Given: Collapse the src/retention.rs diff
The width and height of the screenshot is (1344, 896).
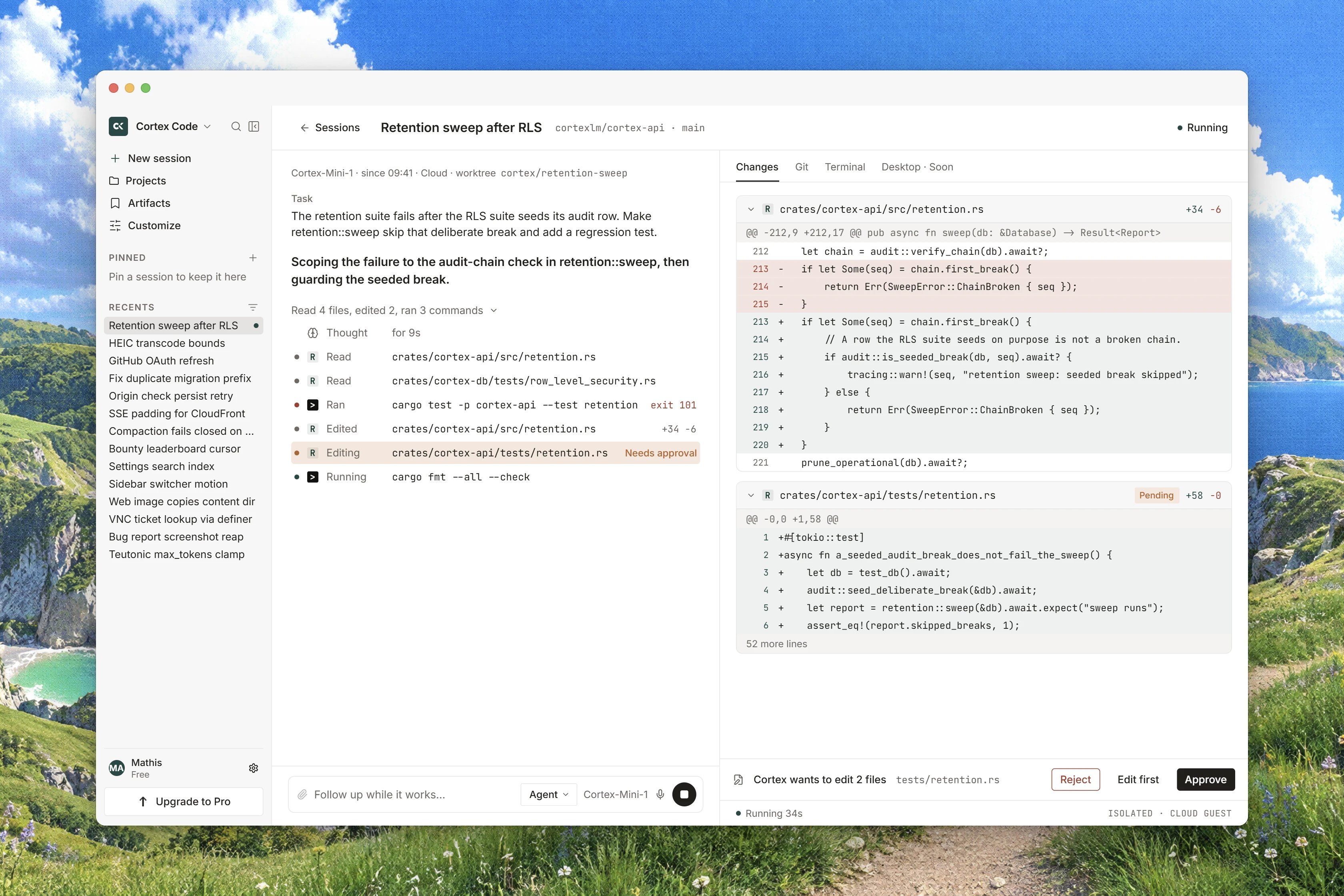Looking at the screenshot, I should [x=751, y=209].
